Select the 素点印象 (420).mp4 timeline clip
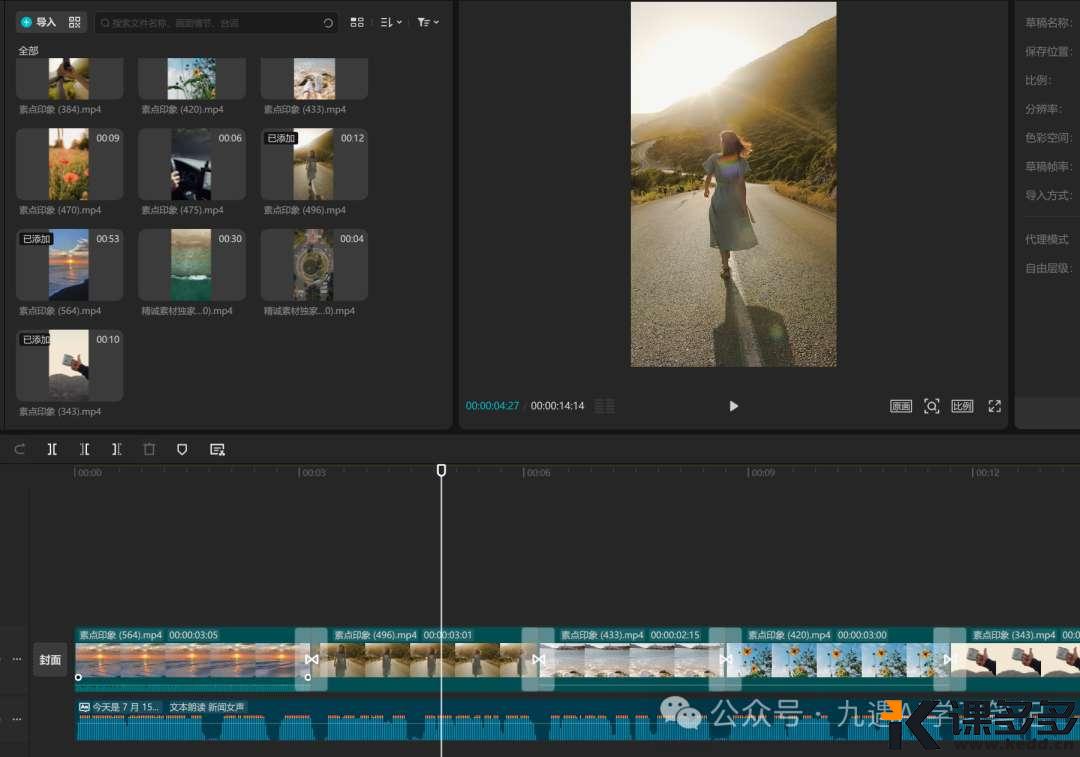 pyautogui.click(x=838, y=659)
